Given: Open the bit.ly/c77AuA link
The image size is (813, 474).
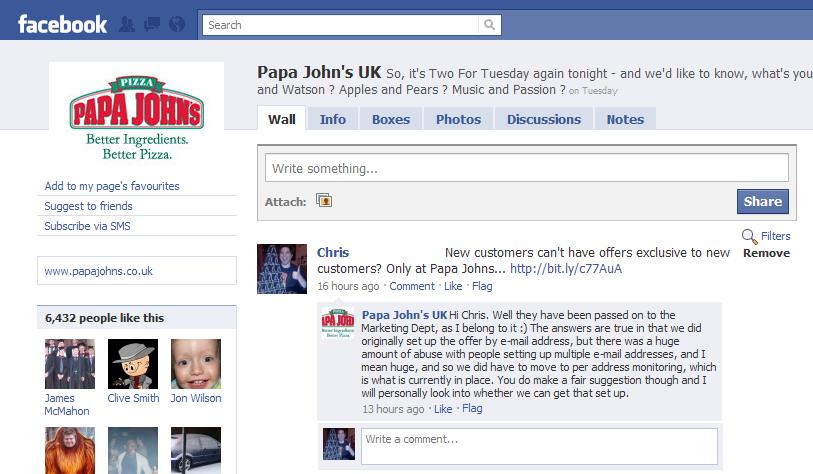Looking at the screenshot, I should (x=566, y=268).
